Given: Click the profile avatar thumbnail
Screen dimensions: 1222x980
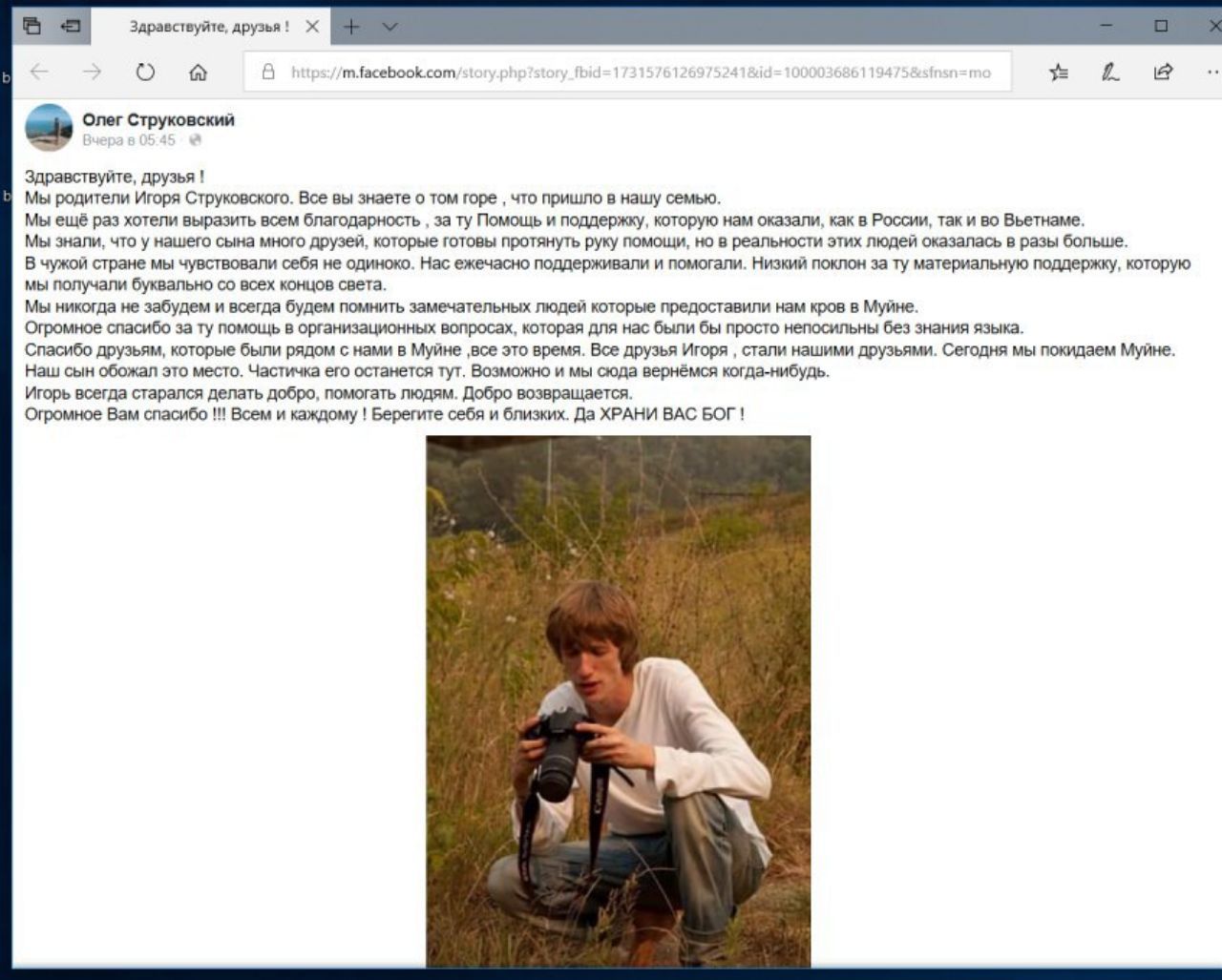Looking at the screenshot, I should point(49,128).
